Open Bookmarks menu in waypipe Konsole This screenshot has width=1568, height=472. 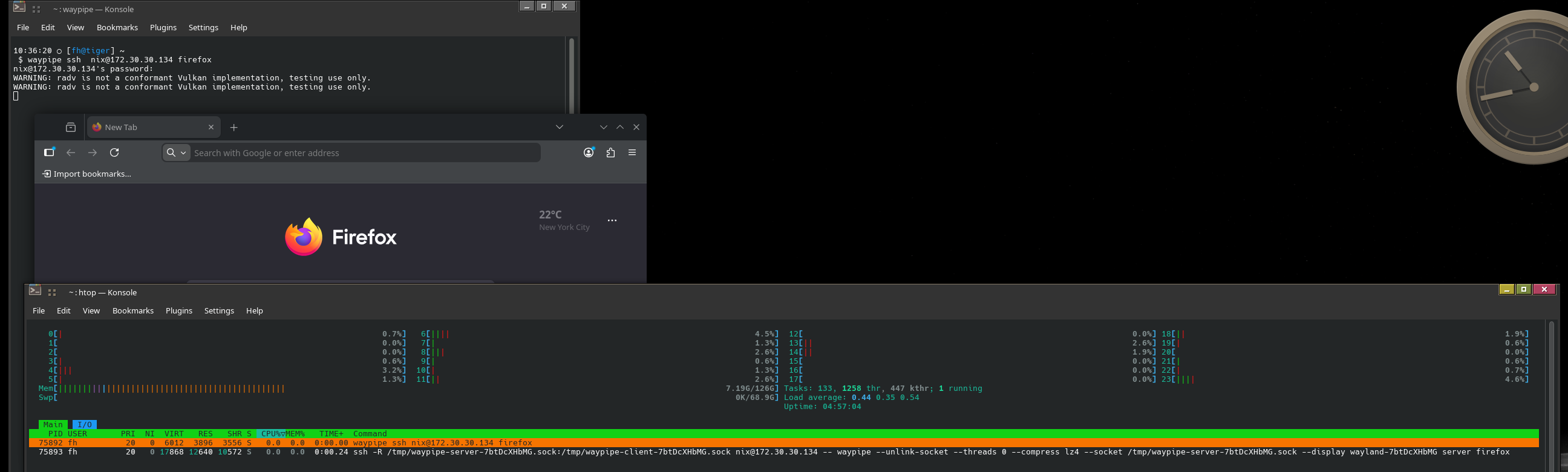pos(117,27)
